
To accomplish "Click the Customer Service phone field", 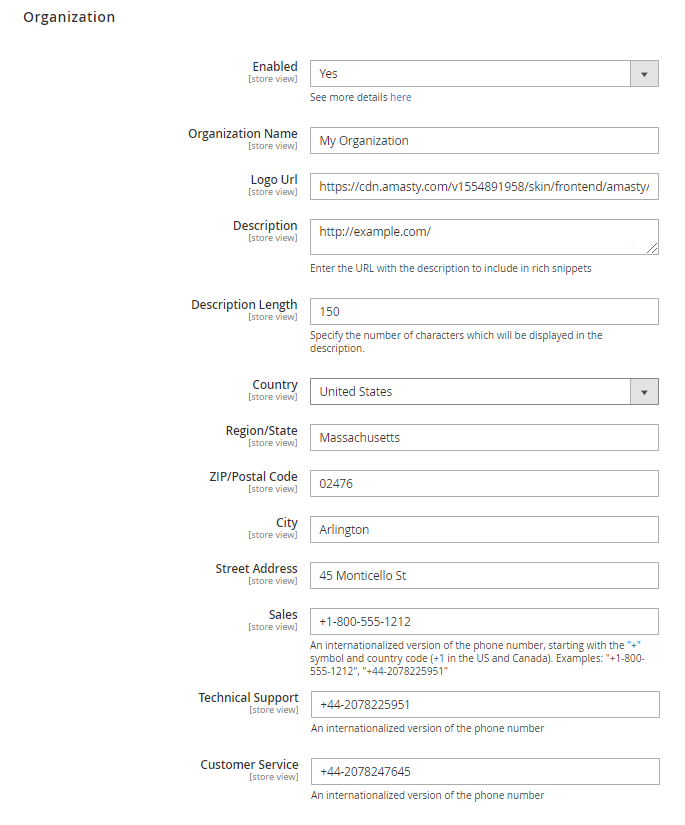I will coord(484,772).
